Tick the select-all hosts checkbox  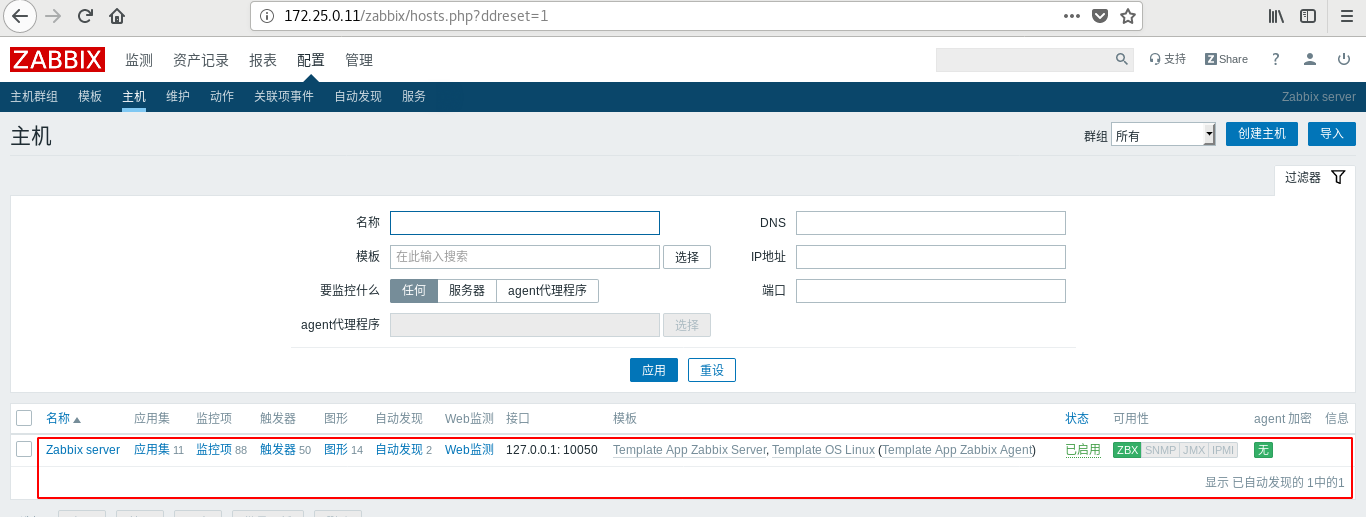coord(24,418)
